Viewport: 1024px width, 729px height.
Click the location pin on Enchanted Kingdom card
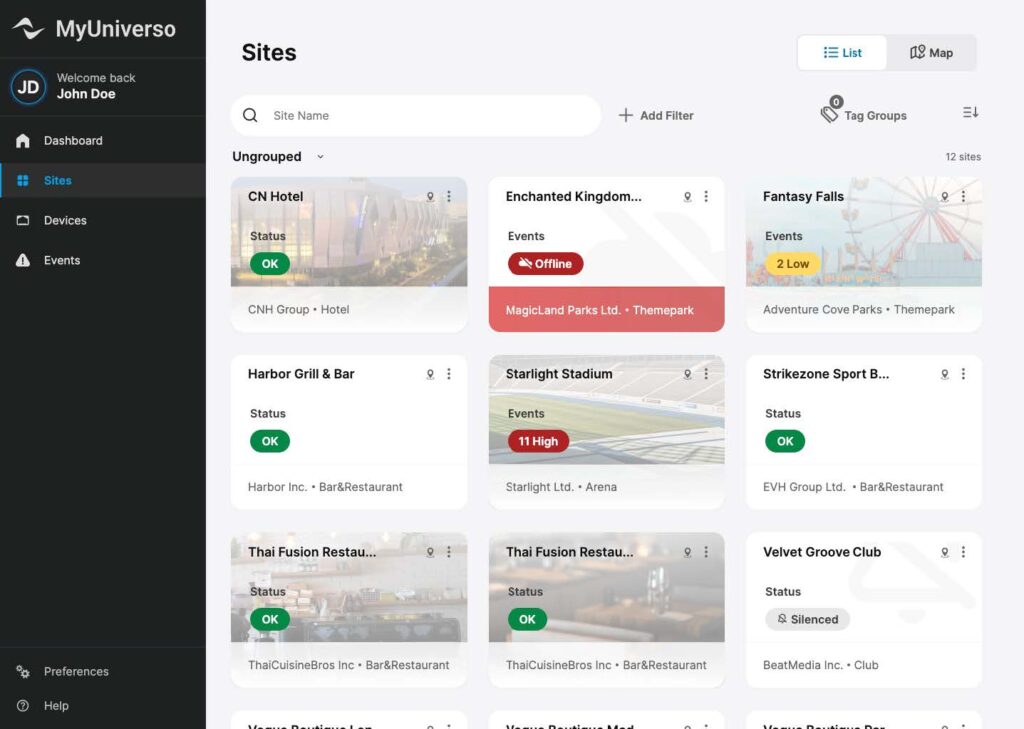click(x=688, y=197)
